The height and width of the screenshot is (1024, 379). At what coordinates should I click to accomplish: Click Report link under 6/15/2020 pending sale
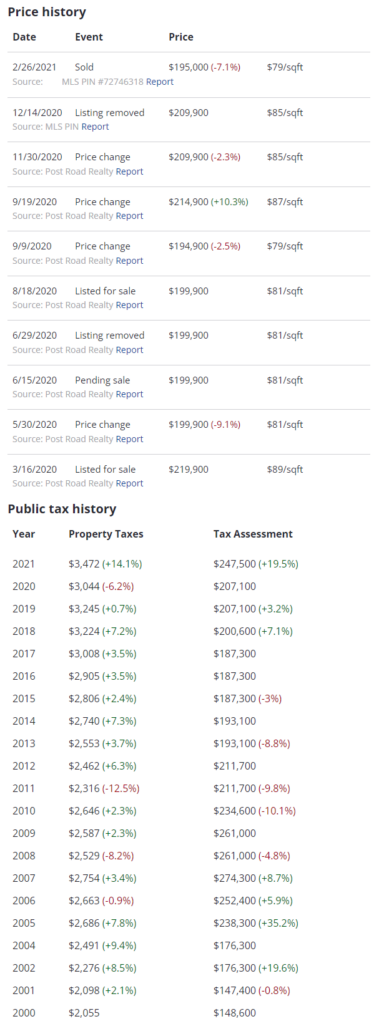[x=129, y=394]
